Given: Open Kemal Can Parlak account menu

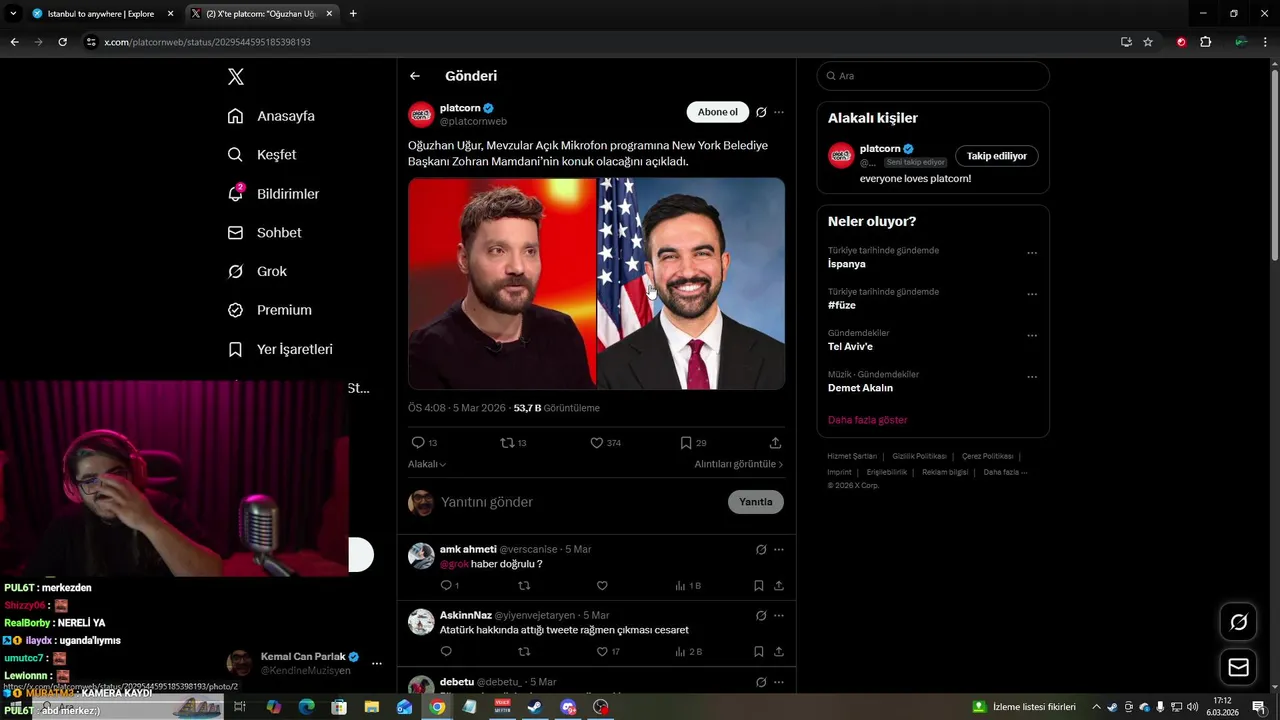Looking at the screenshot, I should [376, 663].
